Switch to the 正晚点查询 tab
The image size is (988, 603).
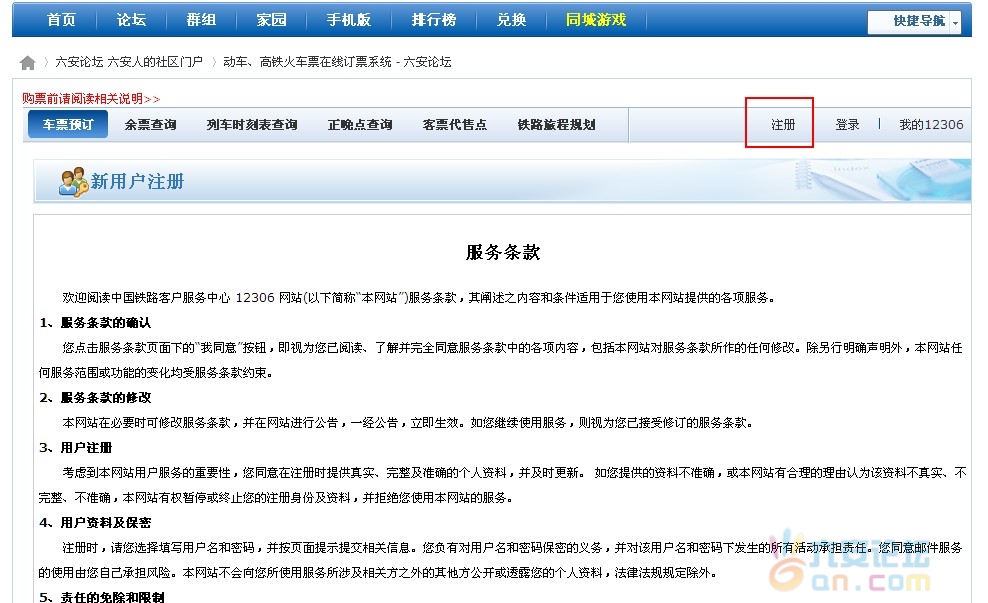click(359, 125)
